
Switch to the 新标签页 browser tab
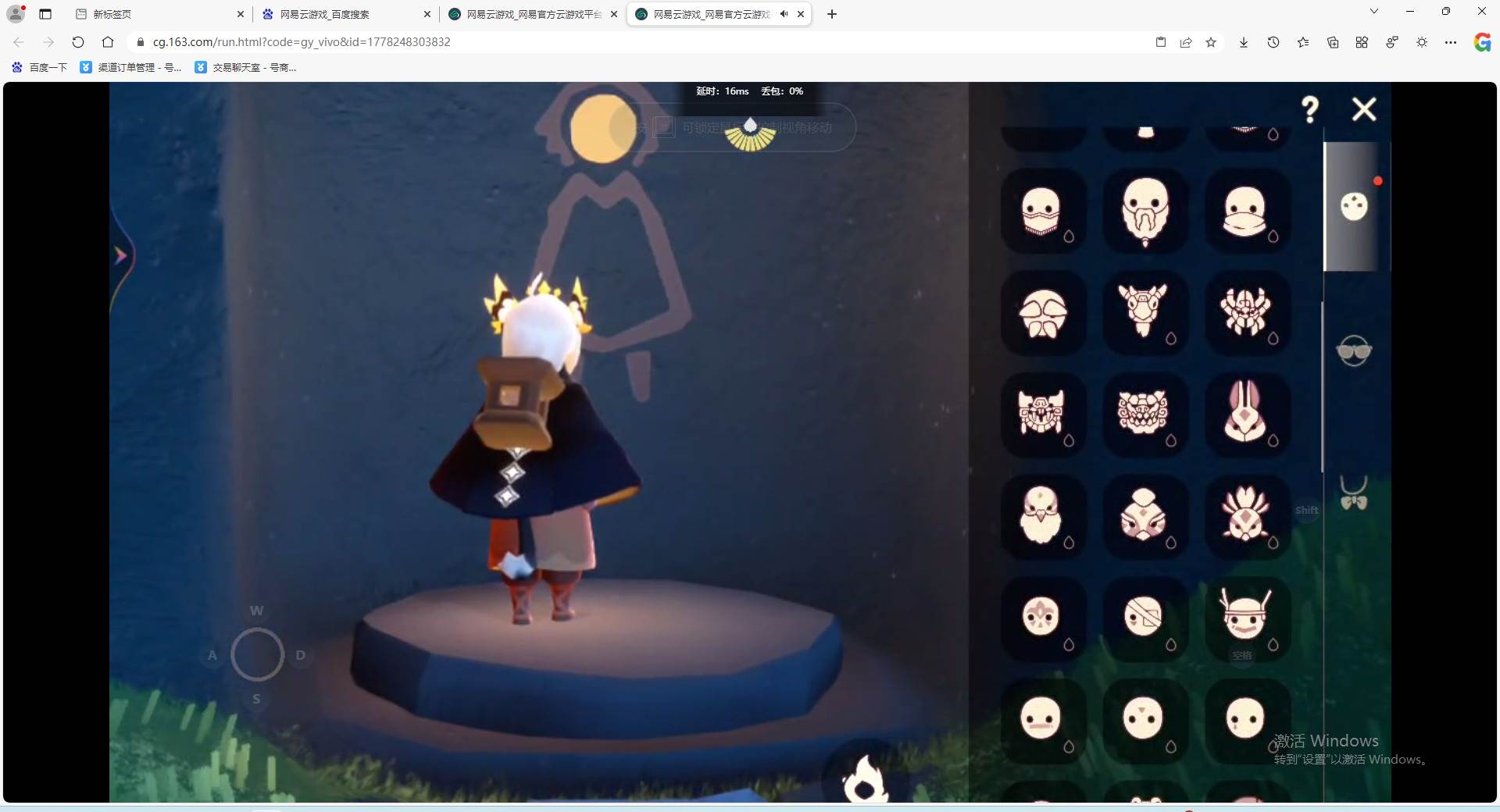click(160, 14)
